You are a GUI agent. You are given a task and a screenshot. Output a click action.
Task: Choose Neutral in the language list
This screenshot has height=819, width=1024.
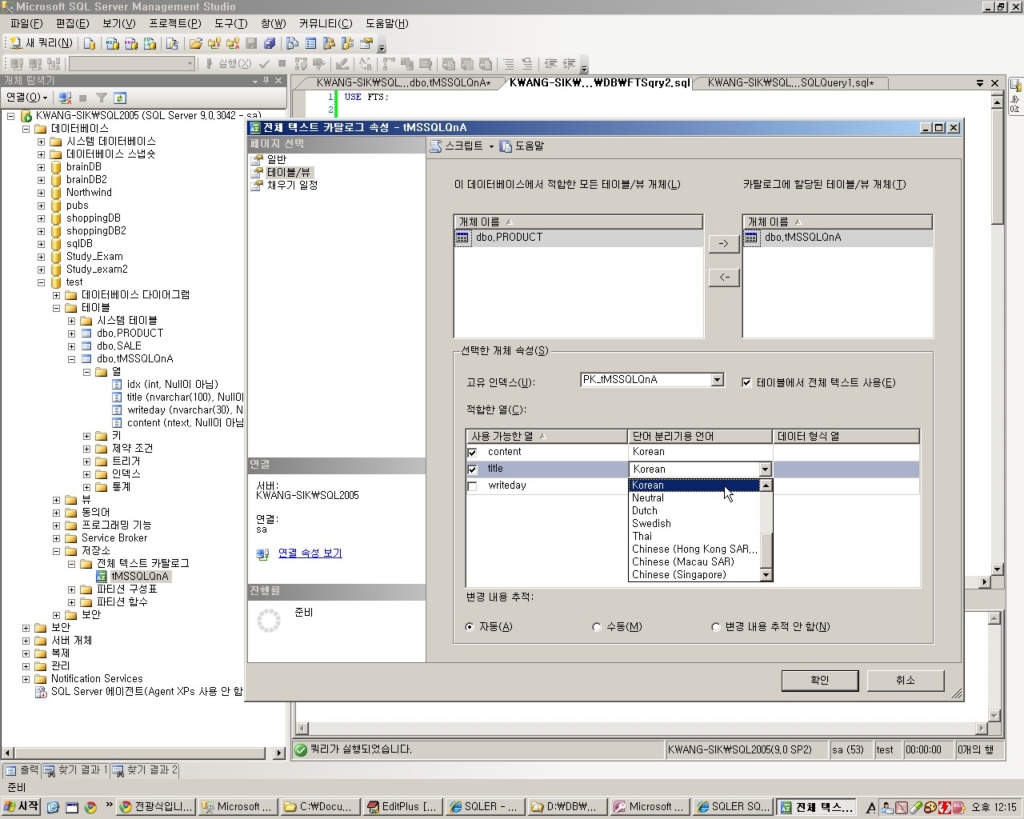point(648,498)
